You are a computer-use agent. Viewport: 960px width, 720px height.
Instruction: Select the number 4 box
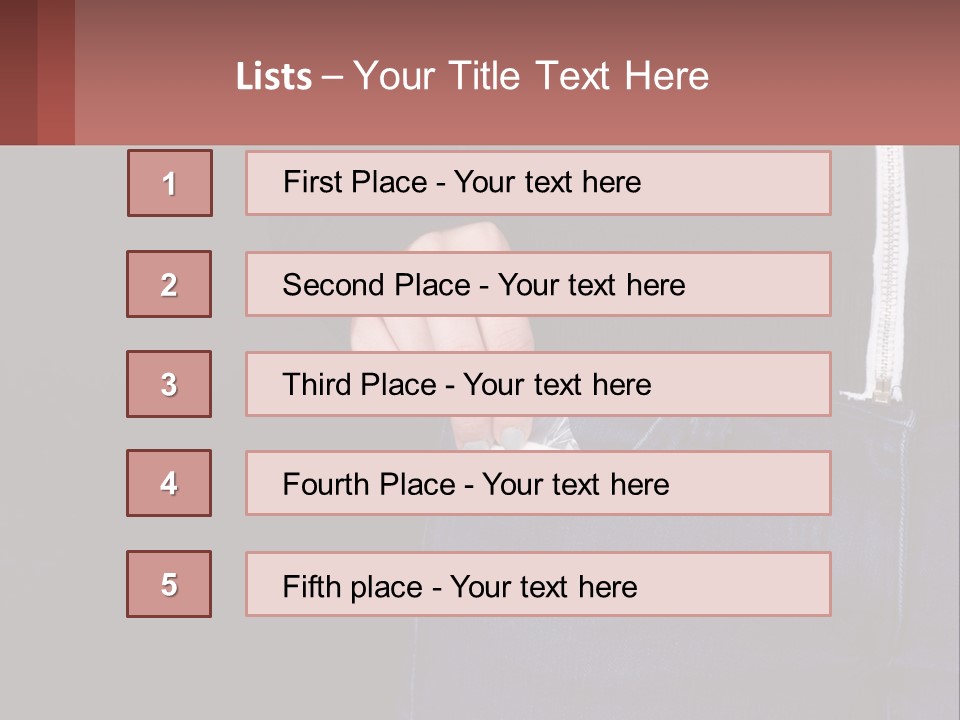pos(169,483)
